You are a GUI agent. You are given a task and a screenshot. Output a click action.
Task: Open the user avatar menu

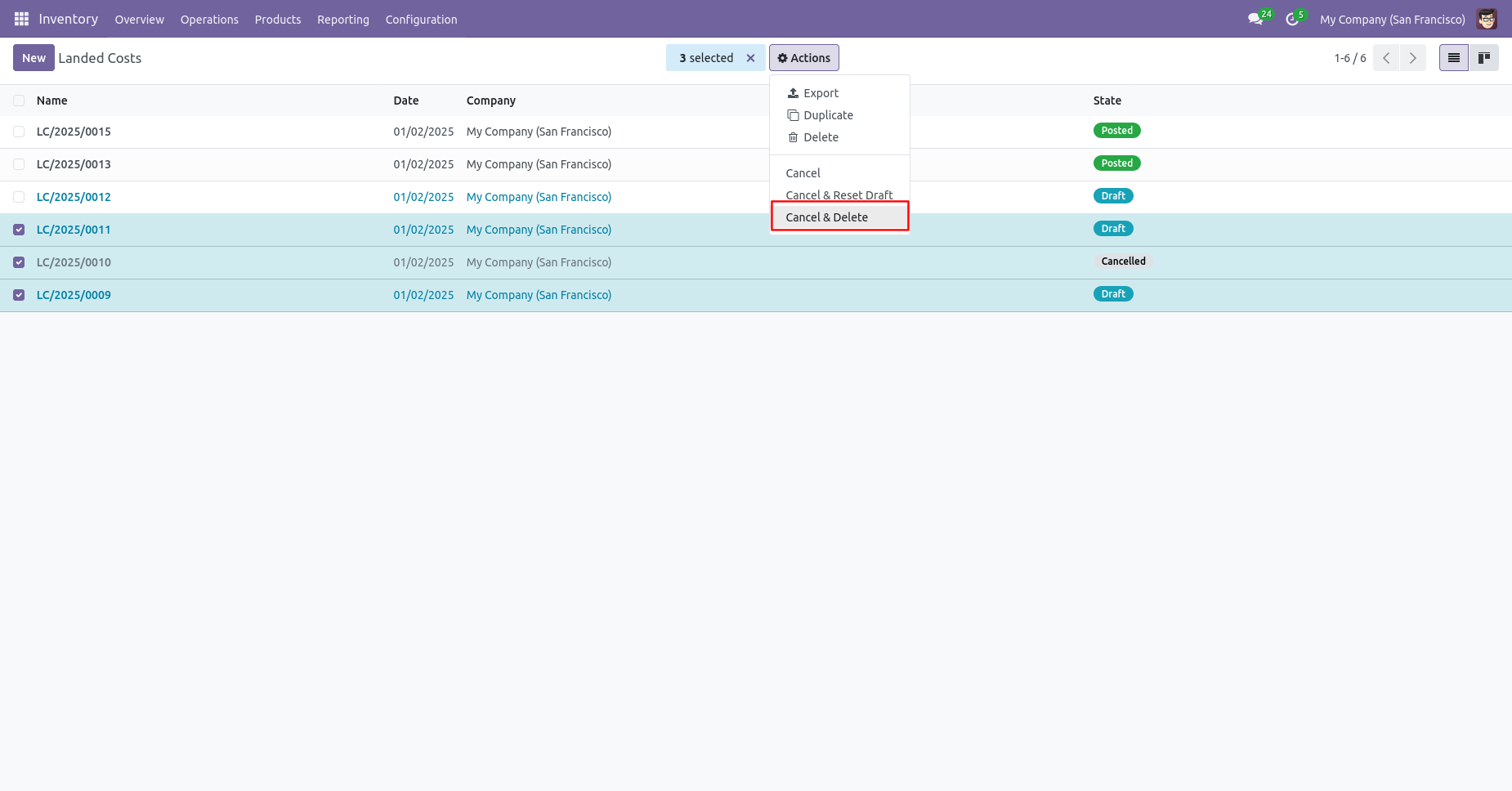[1487, 19]
